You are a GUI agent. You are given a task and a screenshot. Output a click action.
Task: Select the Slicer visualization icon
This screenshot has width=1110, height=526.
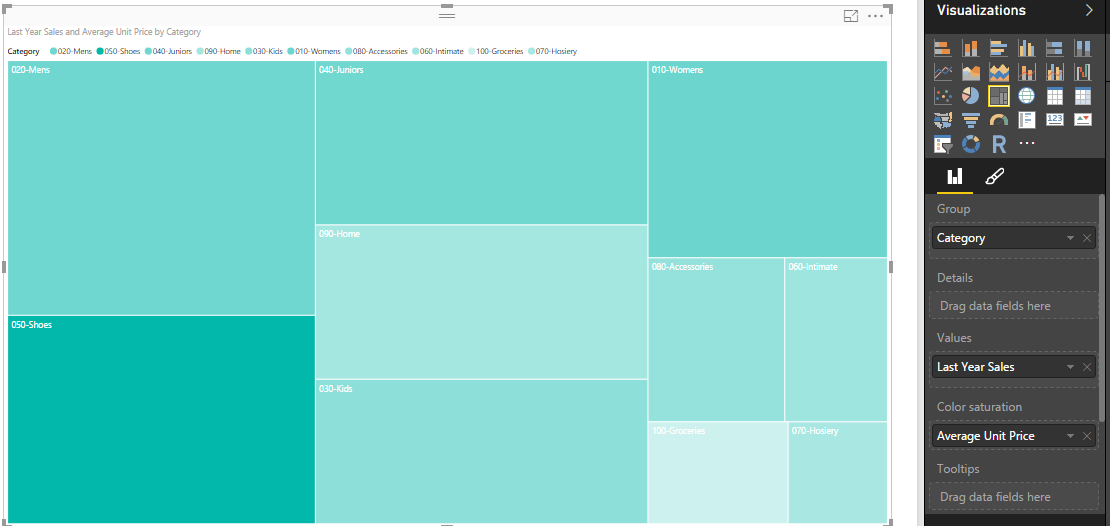pyautogui.click(x=942, y=144)
